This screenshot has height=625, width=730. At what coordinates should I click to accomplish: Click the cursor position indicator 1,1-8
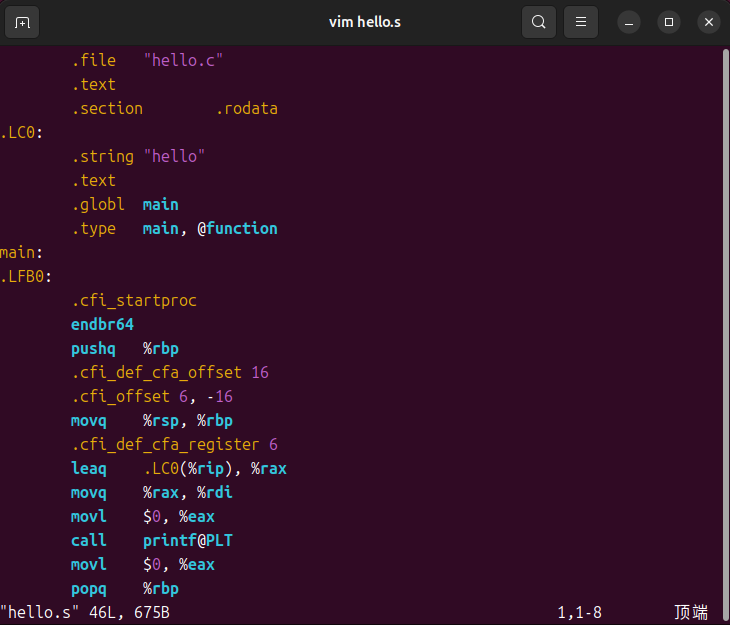click(x=580, y=612)
